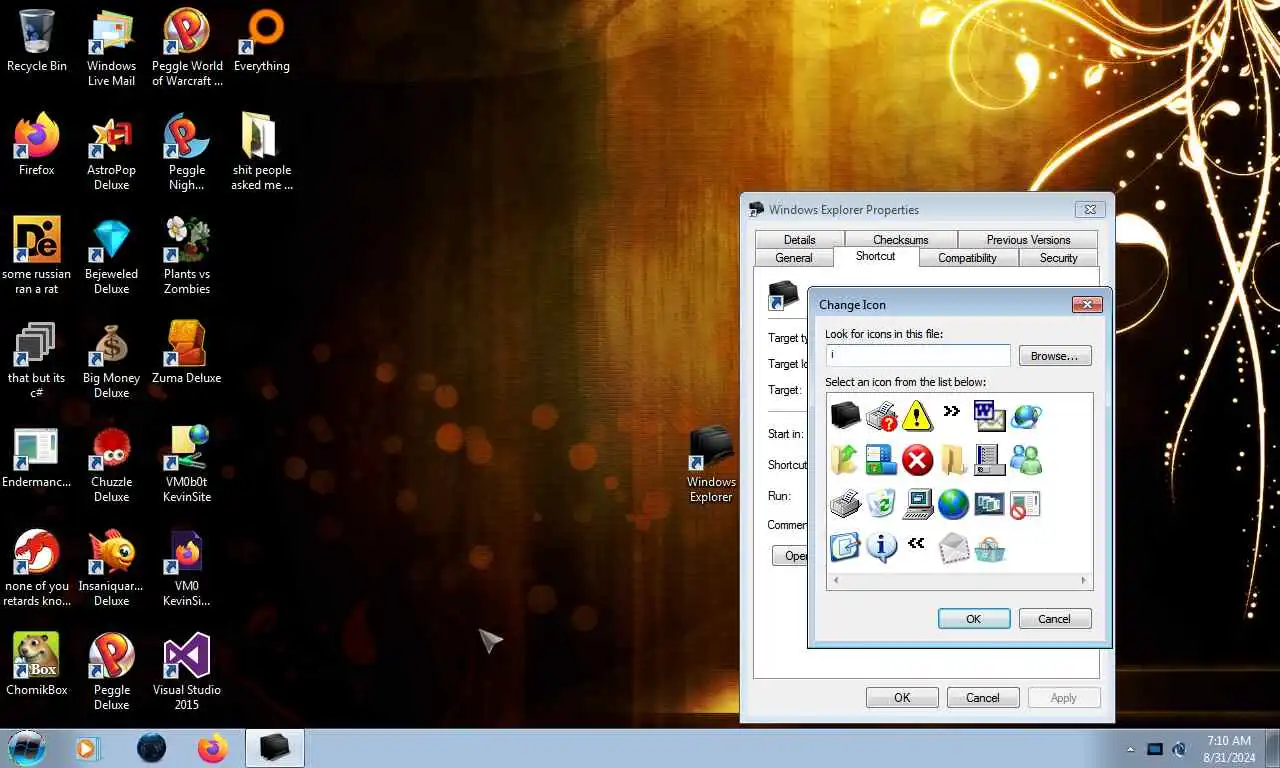Screen dimensions: 1280x768
Task: Pick the plain yellow folder icon
Action: [953, 459]
